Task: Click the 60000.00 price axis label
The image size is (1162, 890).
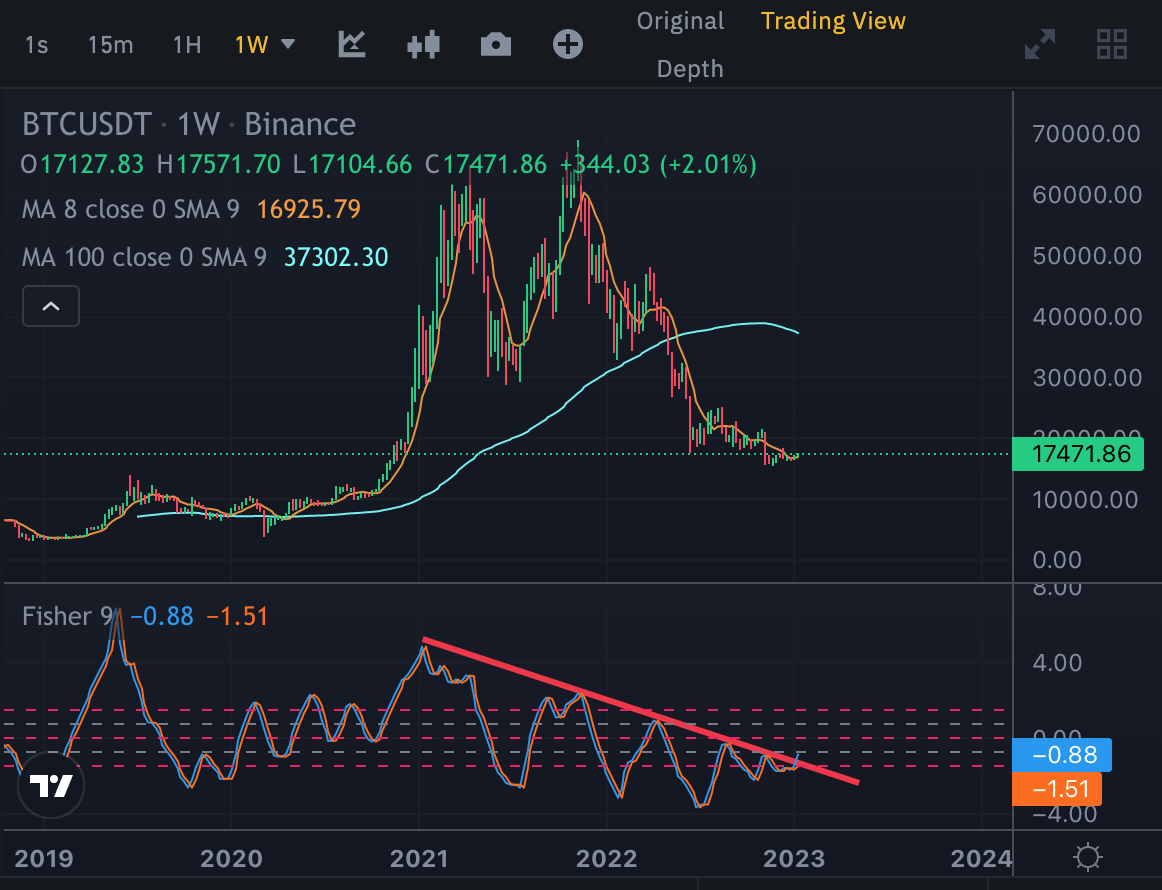Action: (1087, 195)
